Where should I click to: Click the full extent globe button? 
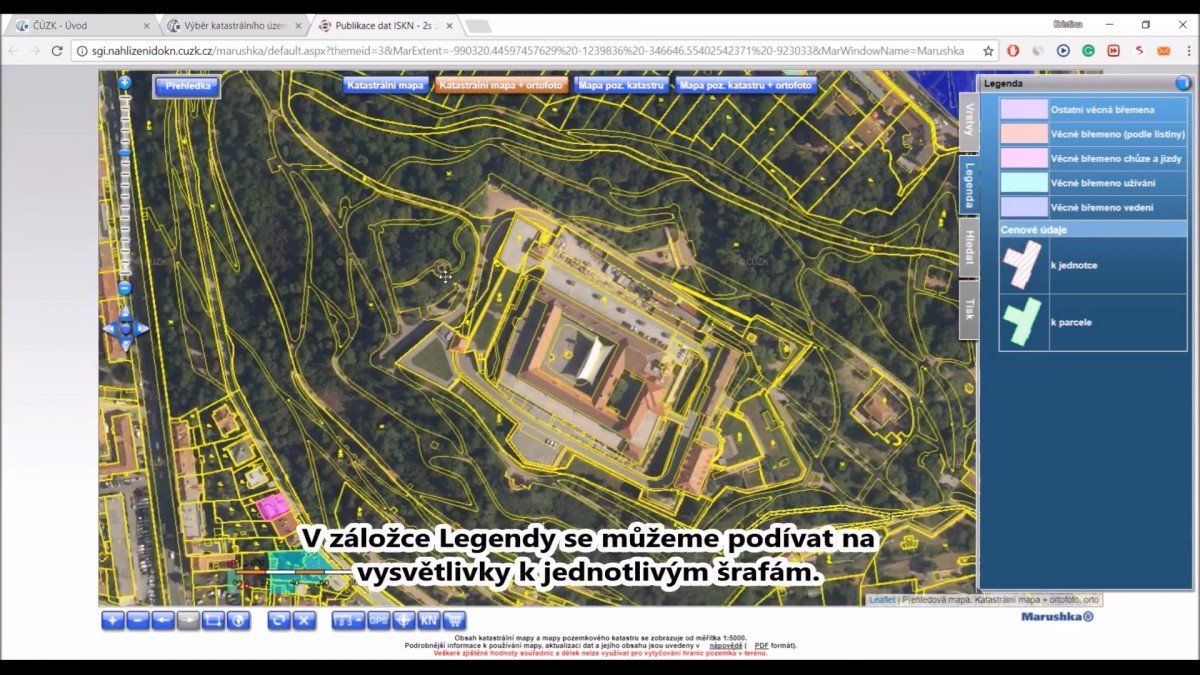coord(238,620)
